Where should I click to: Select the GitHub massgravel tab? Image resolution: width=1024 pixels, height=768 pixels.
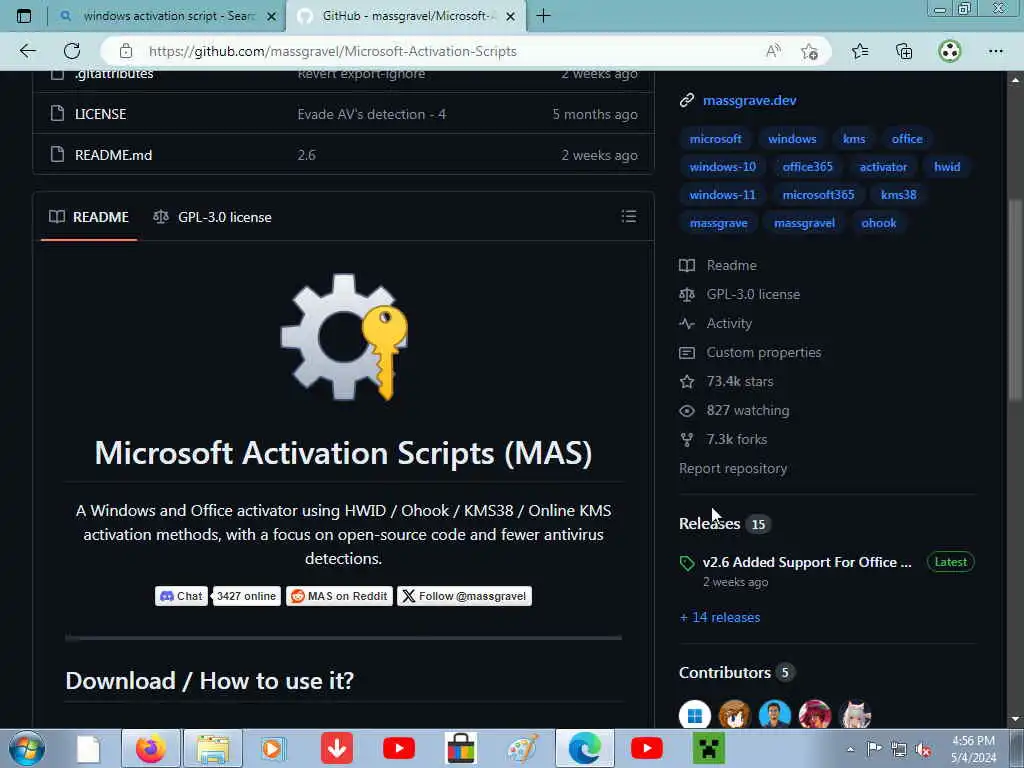pyautogui.click(x=406, y=16)
